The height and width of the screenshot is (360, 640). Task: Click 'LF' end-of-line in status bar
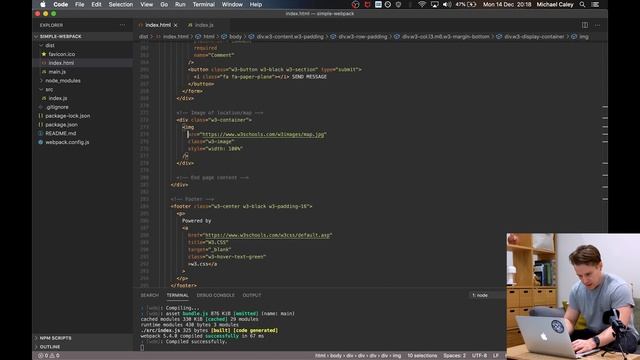click(496, 356)
